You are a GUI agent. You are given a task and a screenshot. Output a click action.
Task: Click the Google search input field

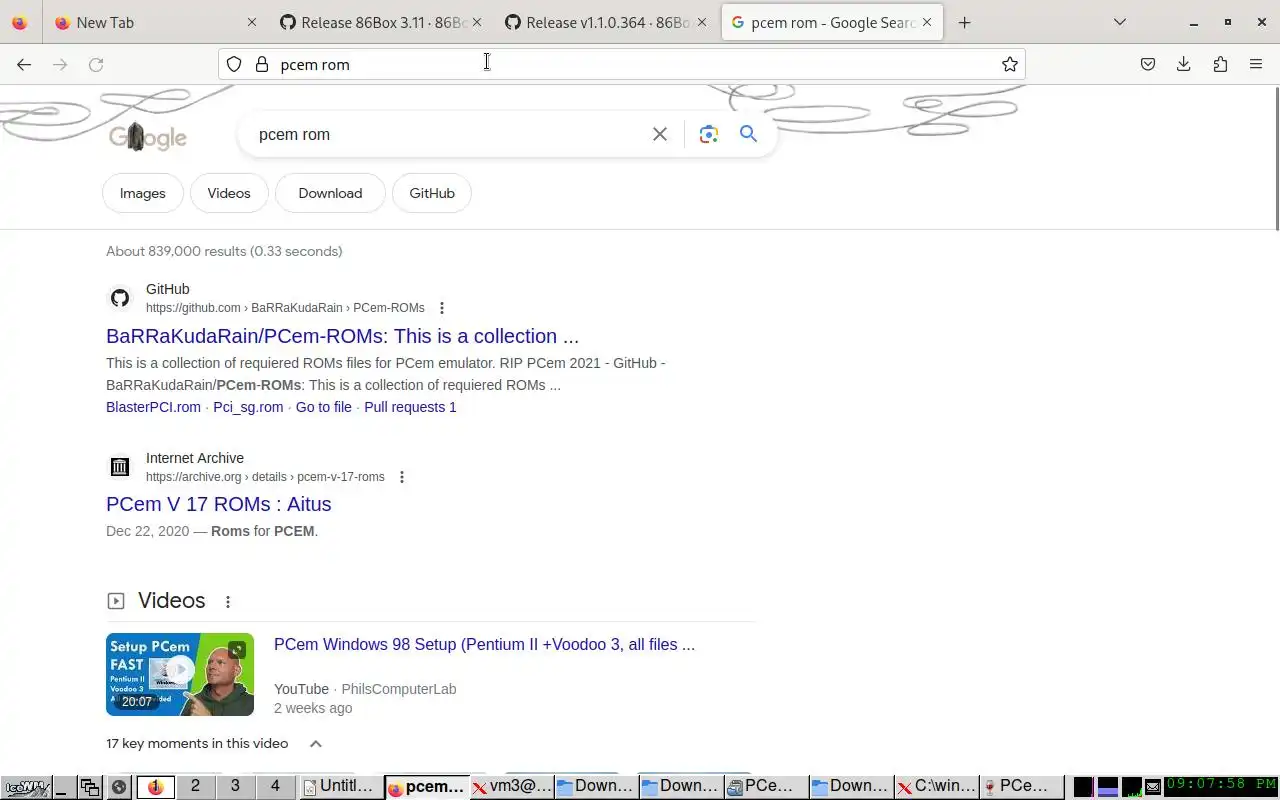pyautogui.click(x=450, y=134)
